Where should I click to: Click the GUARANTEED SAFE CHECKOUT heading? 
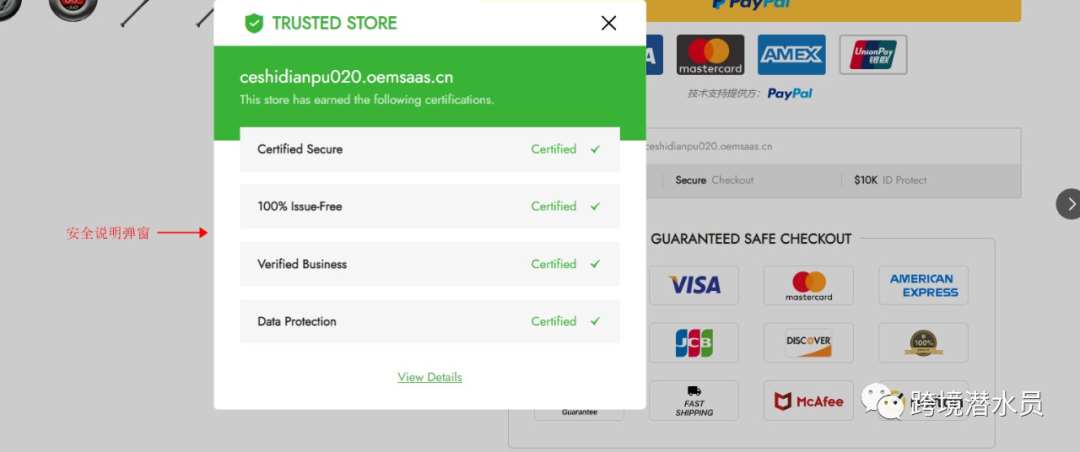tap(751, 239)
